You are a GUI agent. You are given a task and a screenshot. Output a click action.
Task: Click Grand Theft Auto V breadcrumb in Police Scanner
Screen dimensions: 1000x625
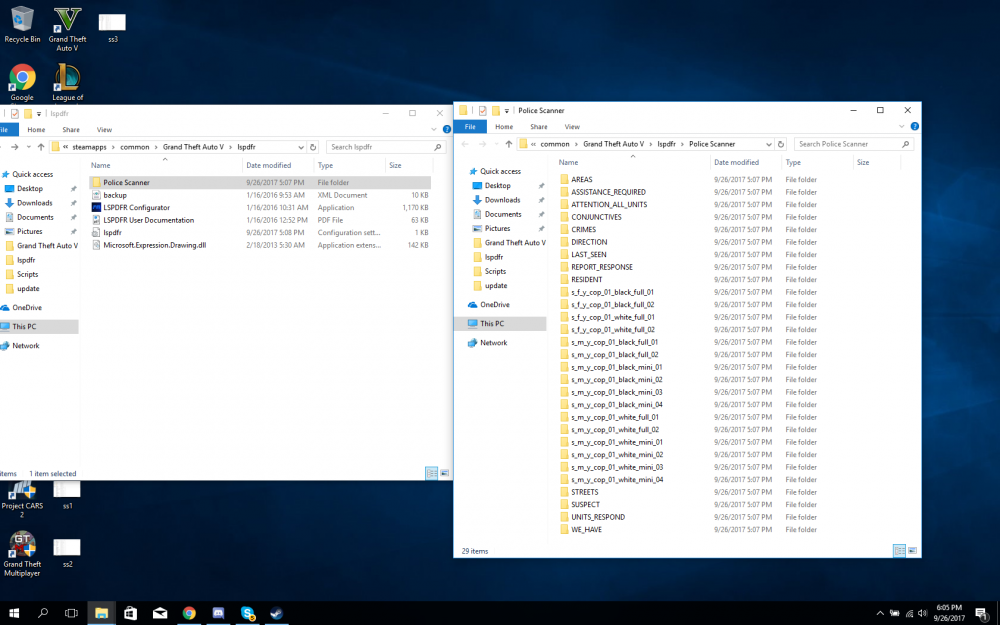pyautogui.click(x=614, y=144)
